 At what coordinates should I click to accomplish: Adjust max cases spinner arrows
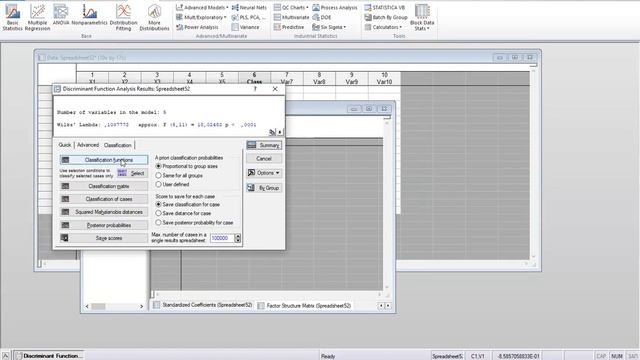(238, 238)
